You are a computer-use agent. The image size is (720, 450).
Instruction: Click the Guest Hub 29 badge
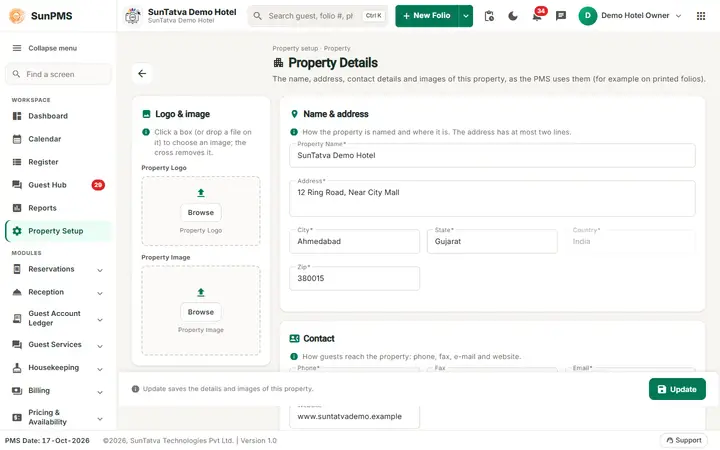98,185
